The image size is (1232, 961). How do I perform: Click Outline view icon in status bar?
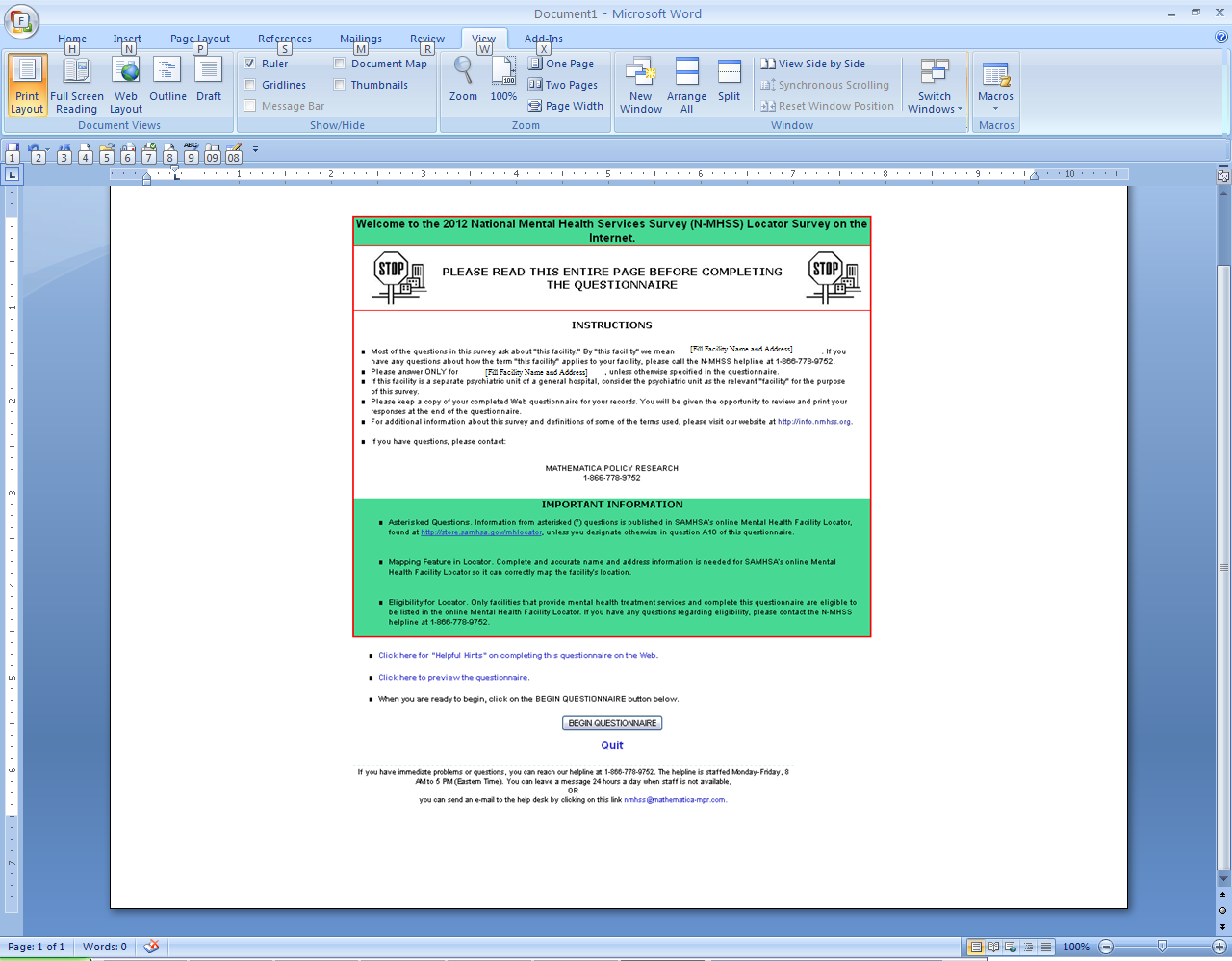pyautogui.click(x=1028, y=947)
